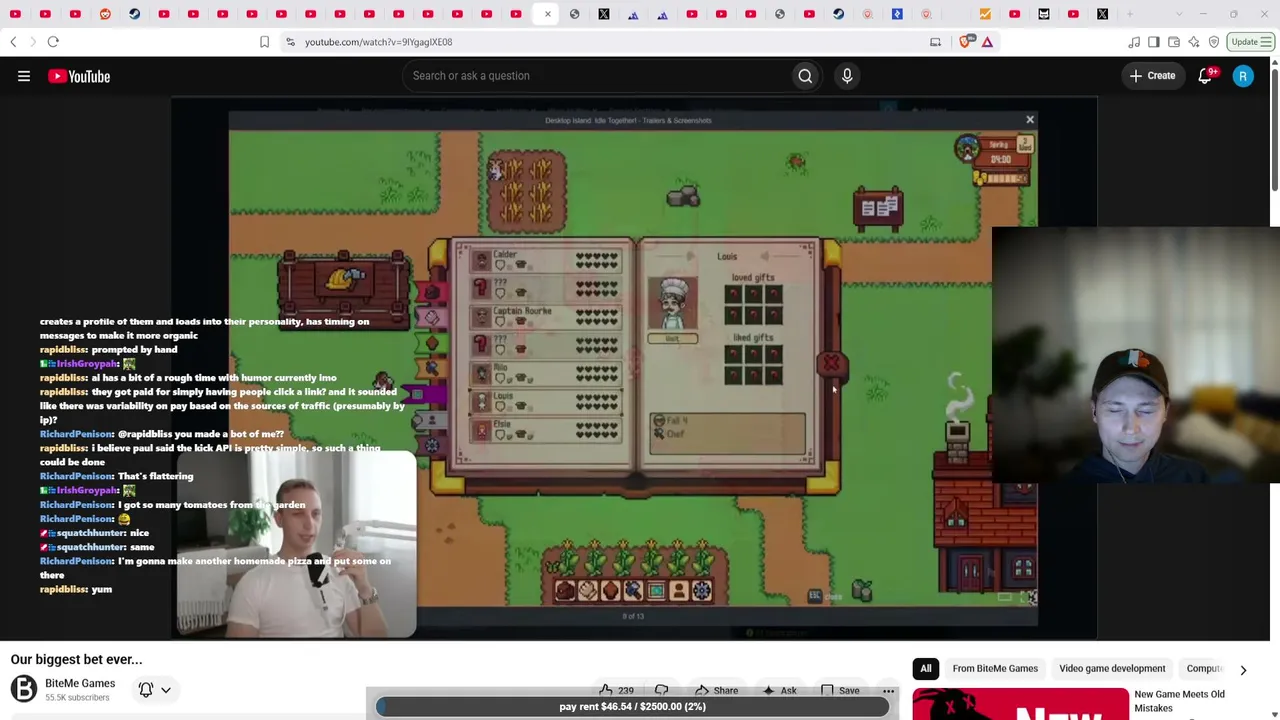The width and height of the screenshot is (1280, 720).
Task: Start voice search with the microphone icon
Action: [847, 76]
